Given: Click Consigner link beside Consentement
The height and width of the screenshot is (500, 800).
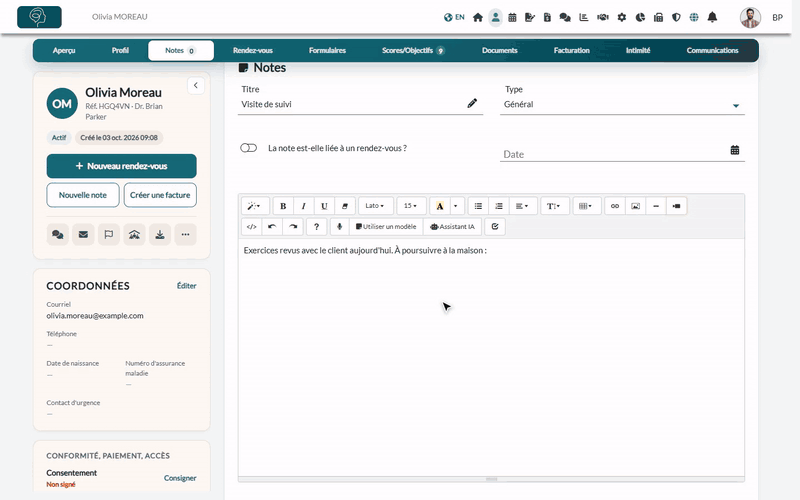Looking at the screenshot, I should (x=180, y=478).
